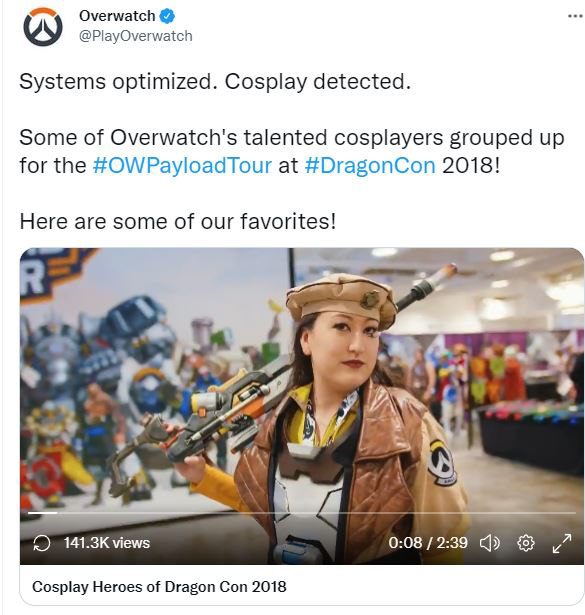Open the #OWPayloadTour hashtag
Screen dimensions: 585x615
[x=182, y=166]
